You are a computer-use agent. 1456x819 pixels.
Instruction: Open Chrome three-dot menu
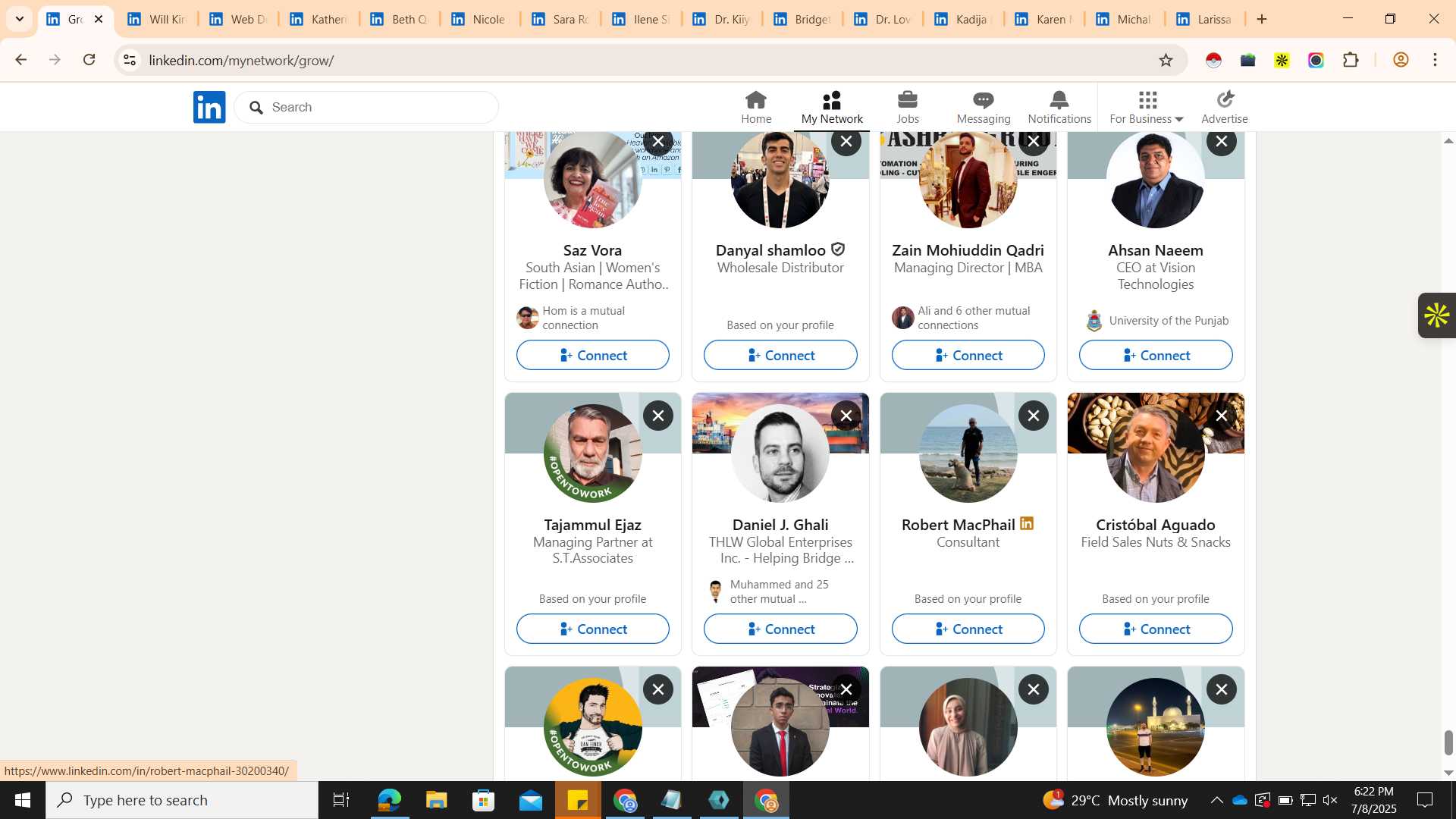[1436, 60]
